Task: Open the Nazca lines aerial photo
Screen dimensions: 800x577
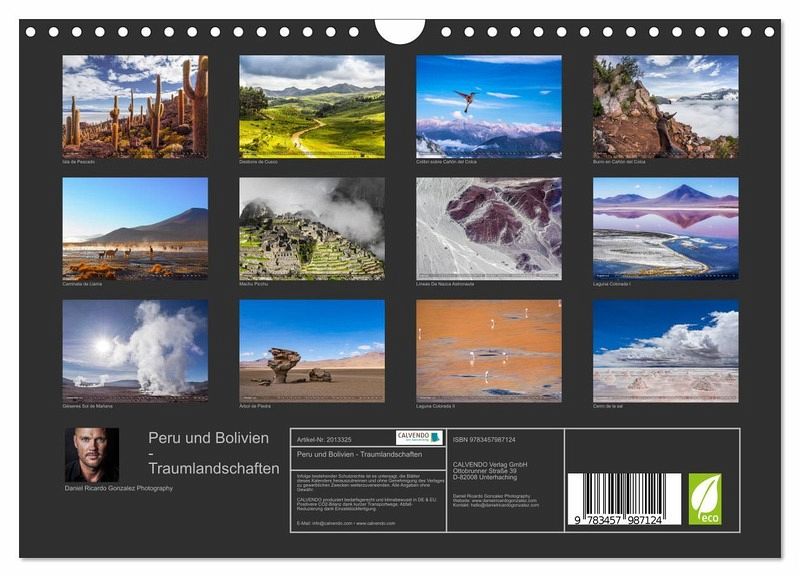Action: [x=489, y=229]
